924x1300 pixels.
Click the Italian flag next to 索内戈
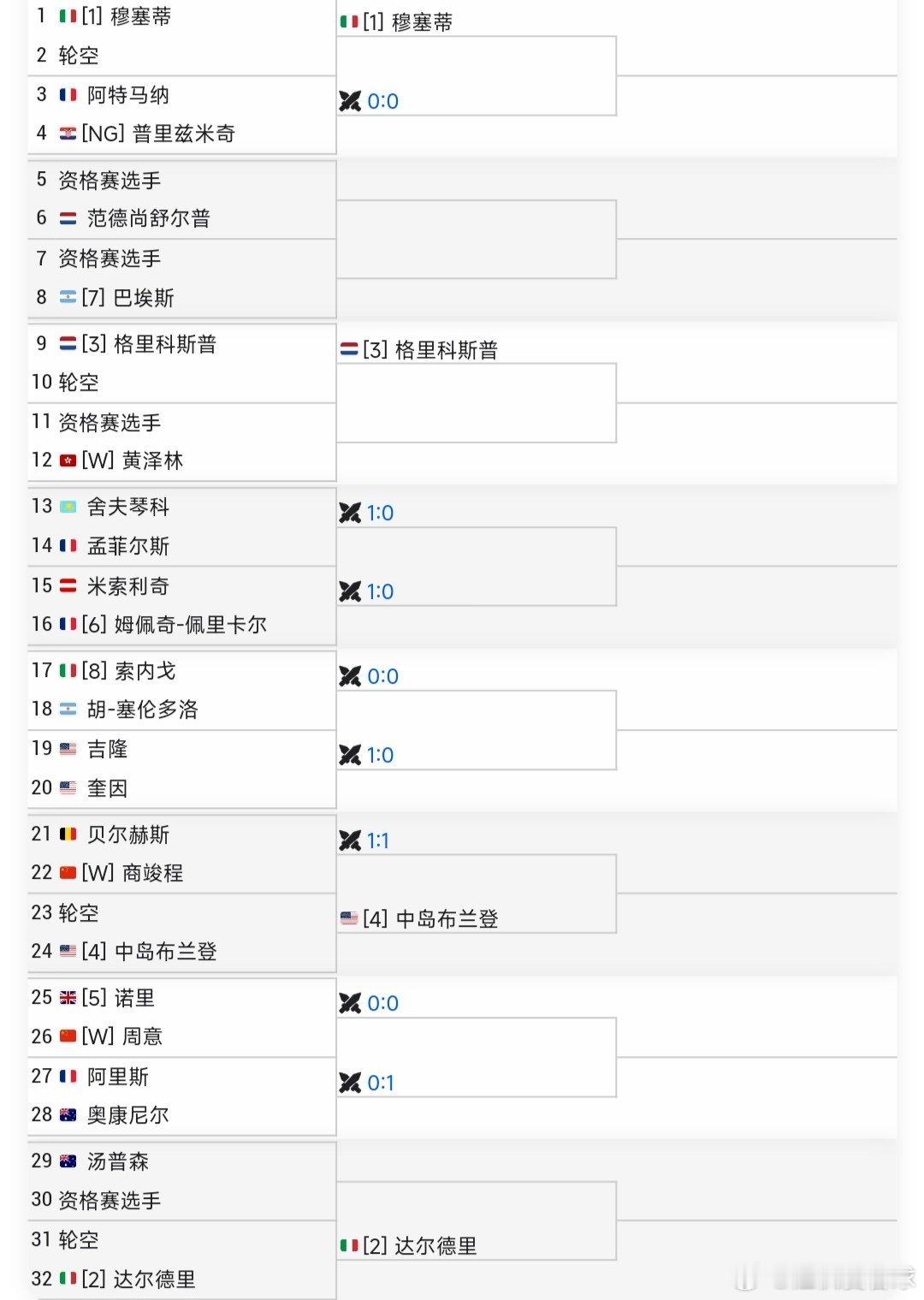tap(68, 671)
